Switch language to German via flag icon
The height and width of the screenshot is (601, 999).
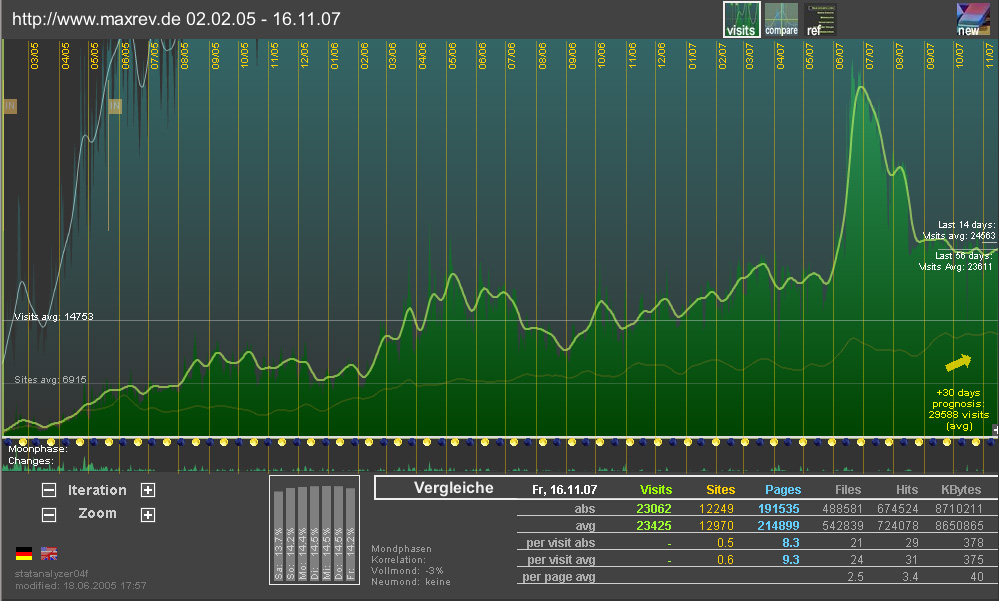tap(24, 552)
